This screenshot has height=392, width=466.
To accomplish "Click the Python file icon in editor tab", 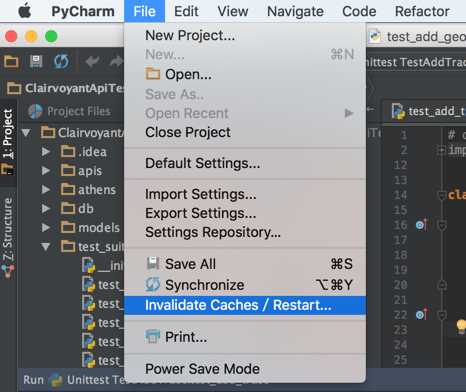I will pos(398,111).
